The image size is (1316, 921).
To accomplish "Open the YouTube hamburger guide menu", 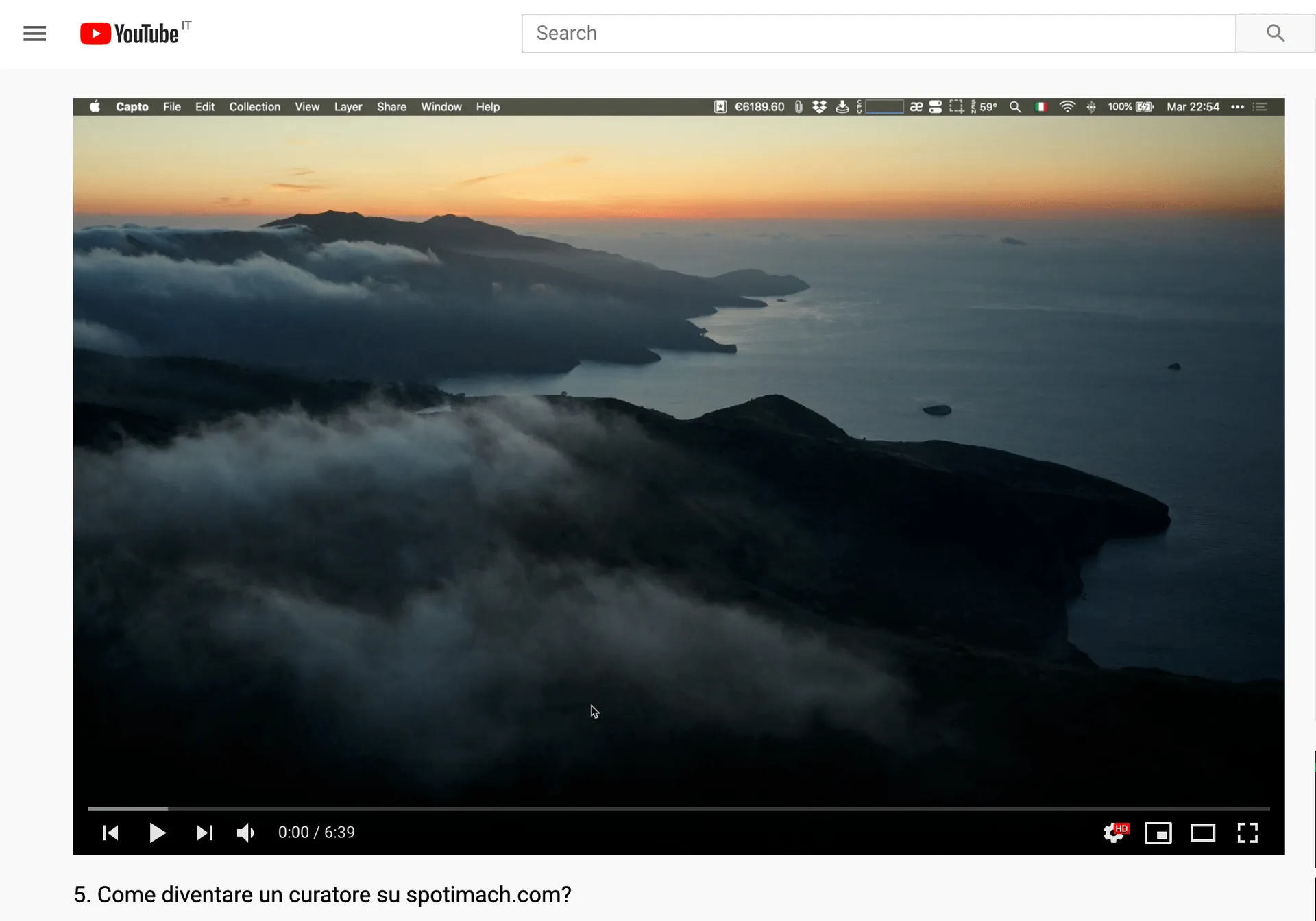I will pos(34,33).
